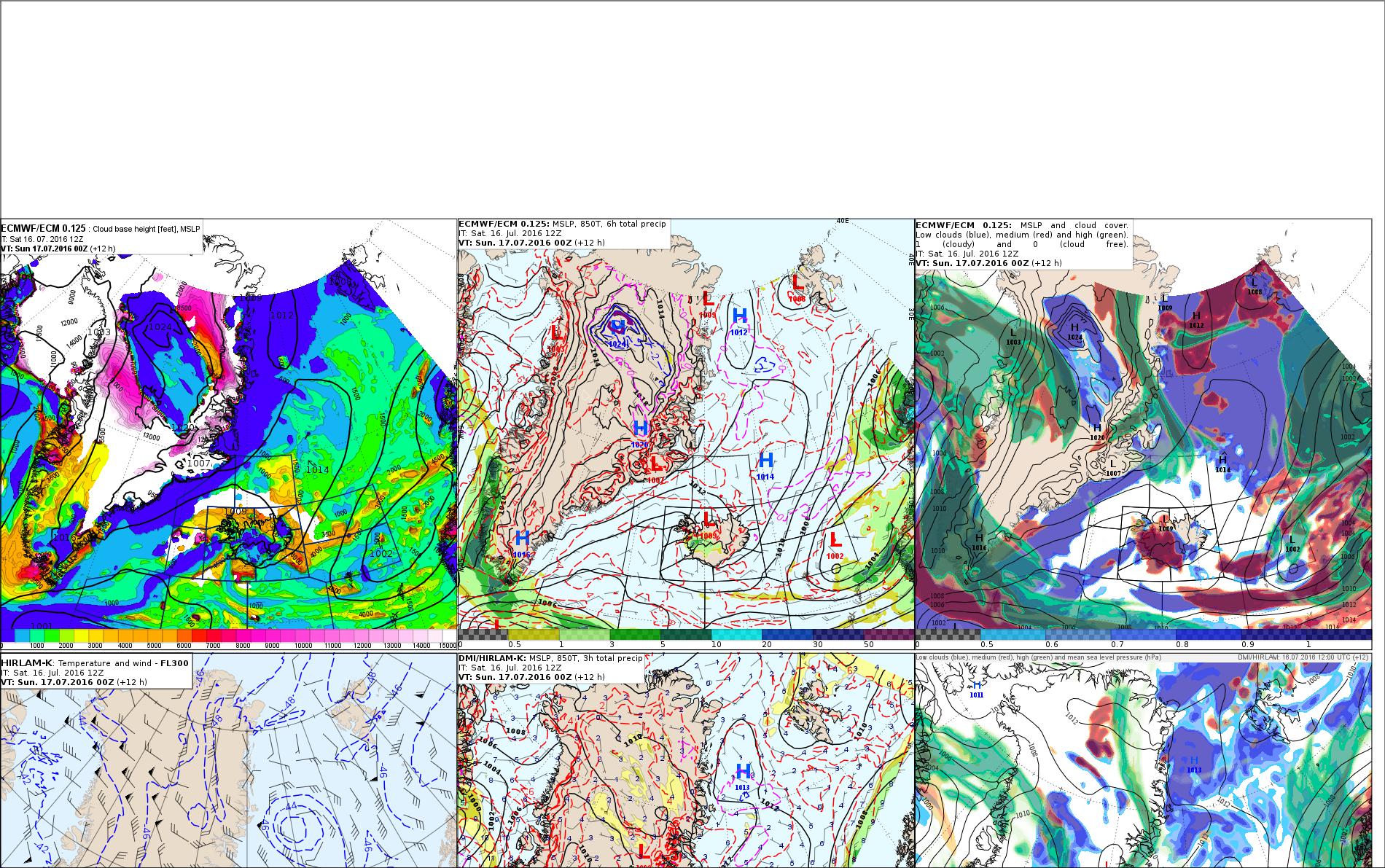Viewport: 1385px width, 868px height.
Task: Pick the purple 50 swatch in 6h precip scale
Action: [x=888, y=635]
